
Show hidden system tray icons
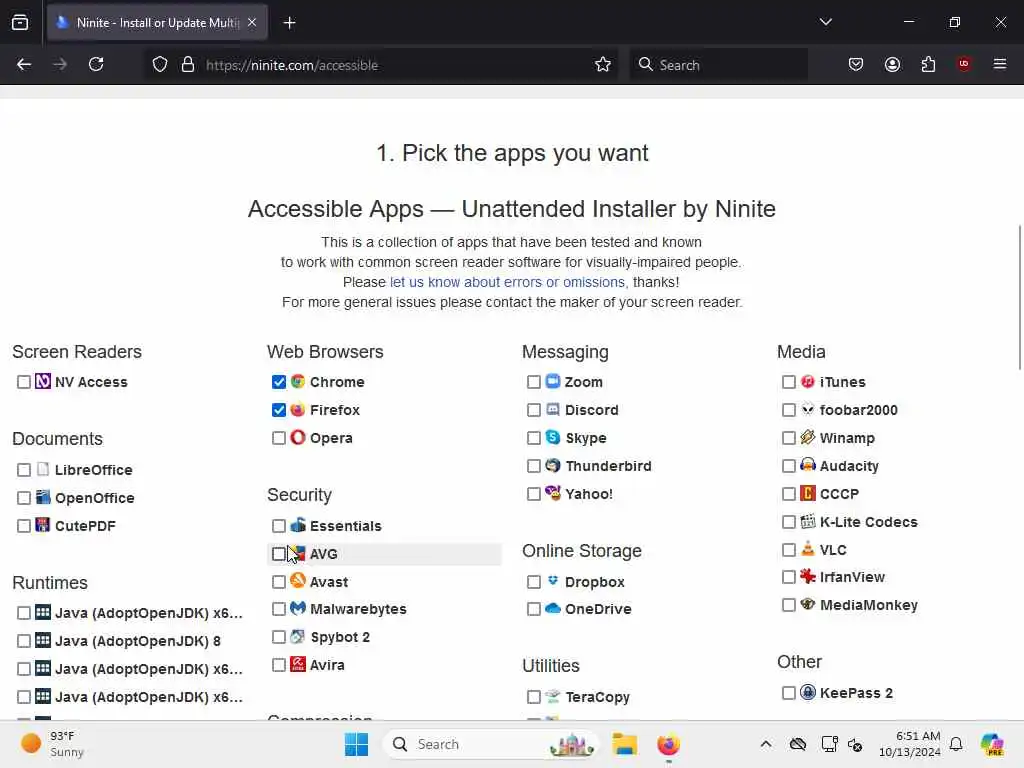tap(765, 744)
